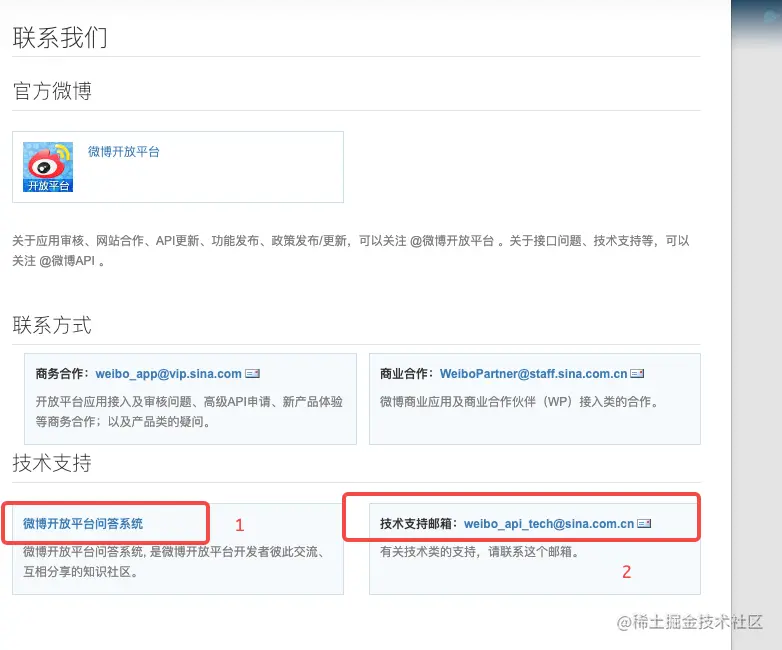Viewport: 782px width, 650px height.
Task: Select the 官方微博 section heading
Action: [x=52, y=91]
